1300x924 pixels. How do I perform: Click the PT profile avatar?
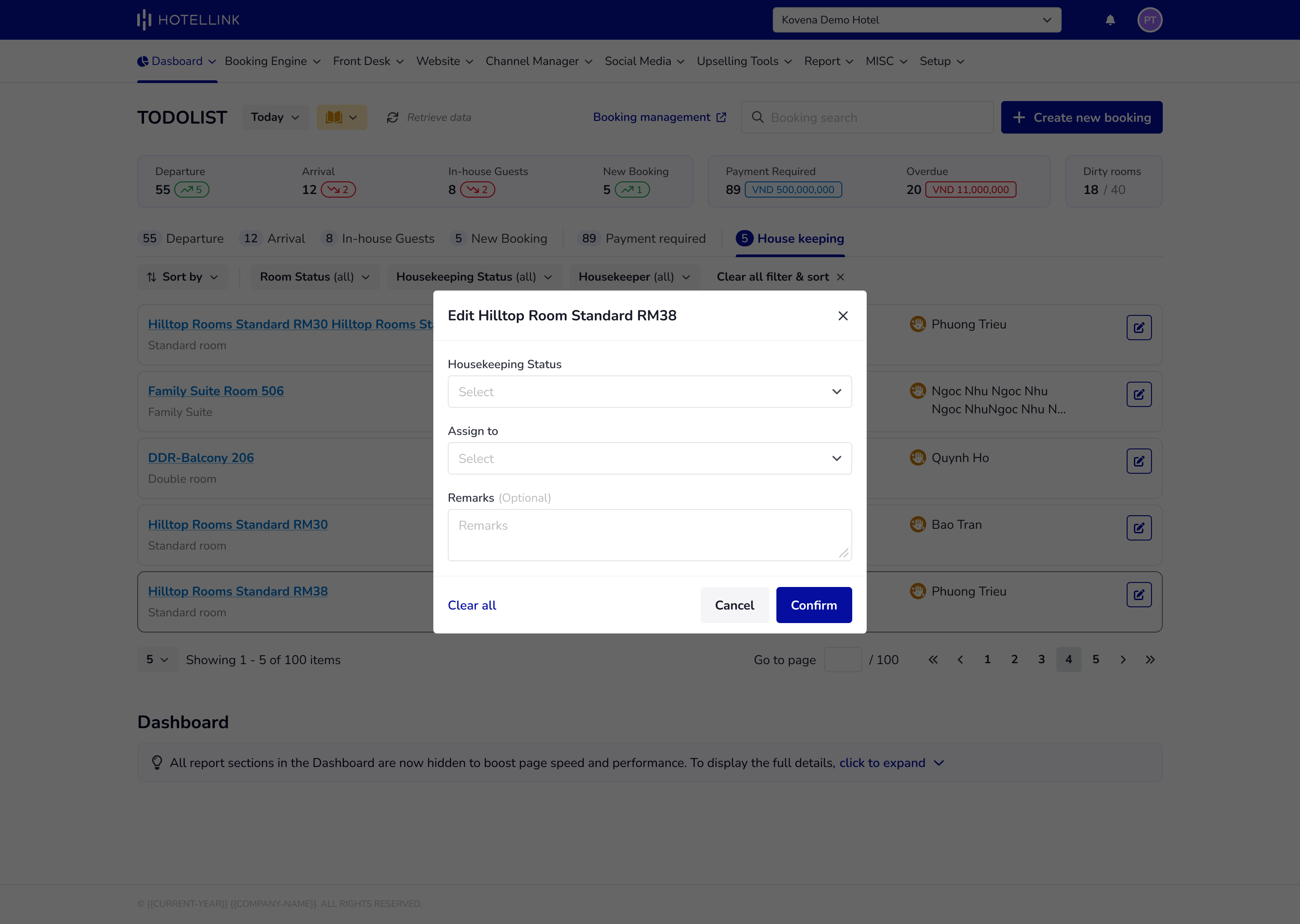tap(1150, 20)
